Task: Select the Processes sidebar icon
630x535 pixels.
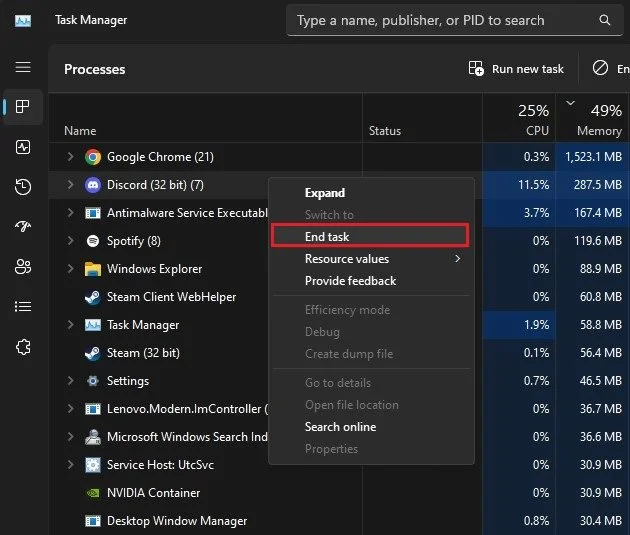Action: (x=22, y=106)
